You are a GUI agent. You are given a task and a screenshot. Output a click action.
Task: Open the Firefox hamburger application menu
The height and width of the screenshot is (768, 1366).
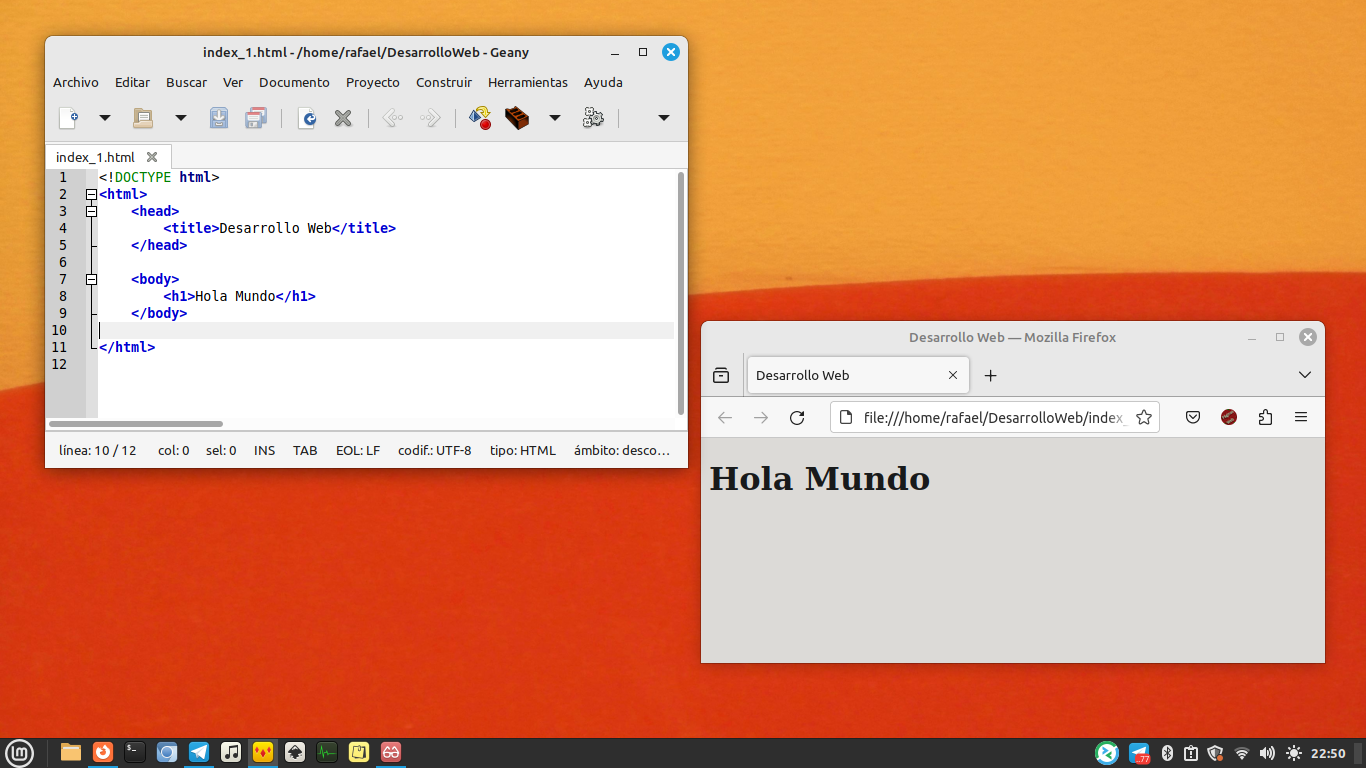pos(1301,418)
